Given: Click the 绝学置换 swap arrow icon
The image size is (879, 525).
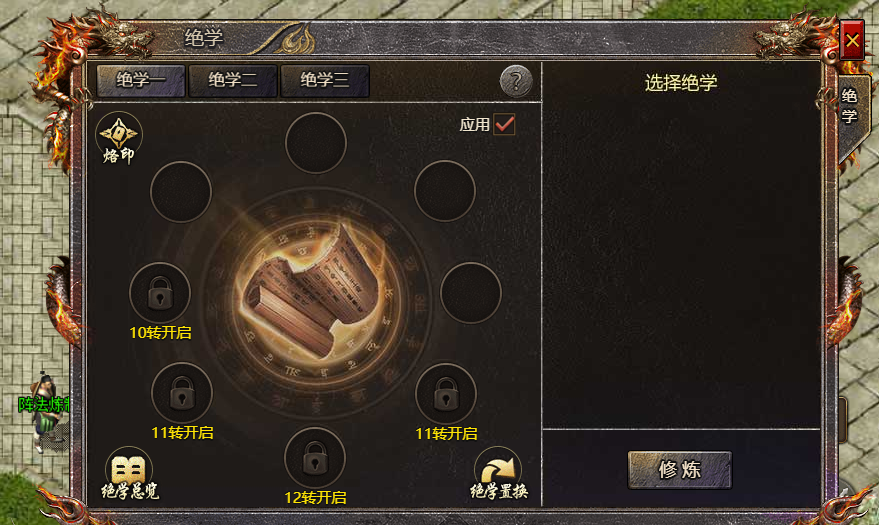Looking at the screenshot, I should pyautogui.click(x=498, y=474).
